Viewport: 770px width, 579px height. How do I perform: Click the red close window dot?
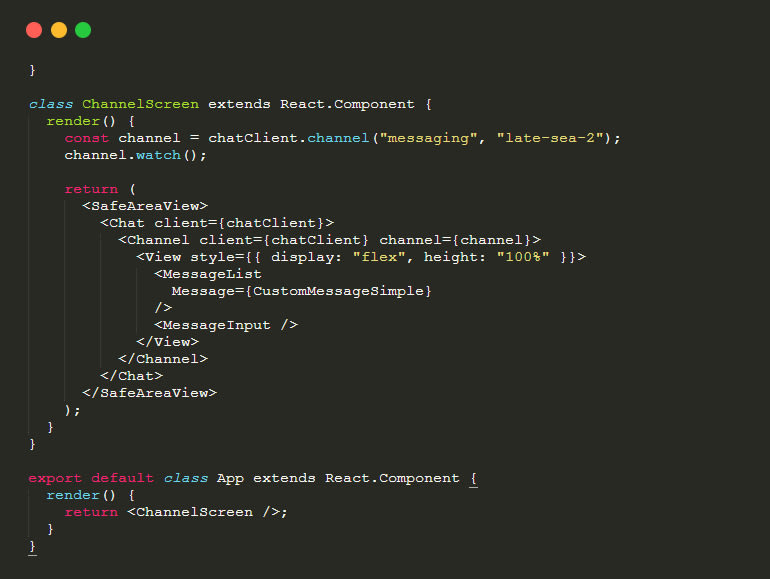coord(34,30)
